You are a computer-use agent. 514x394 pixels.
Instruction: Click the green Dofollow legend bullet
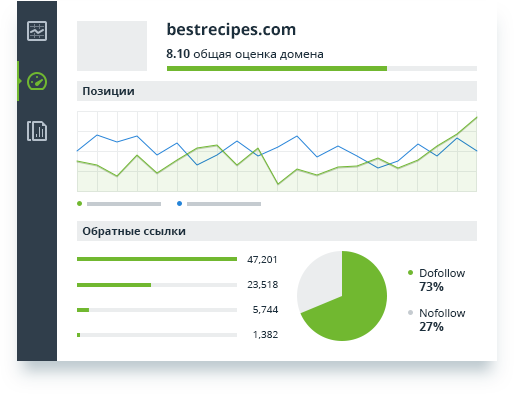410,273
